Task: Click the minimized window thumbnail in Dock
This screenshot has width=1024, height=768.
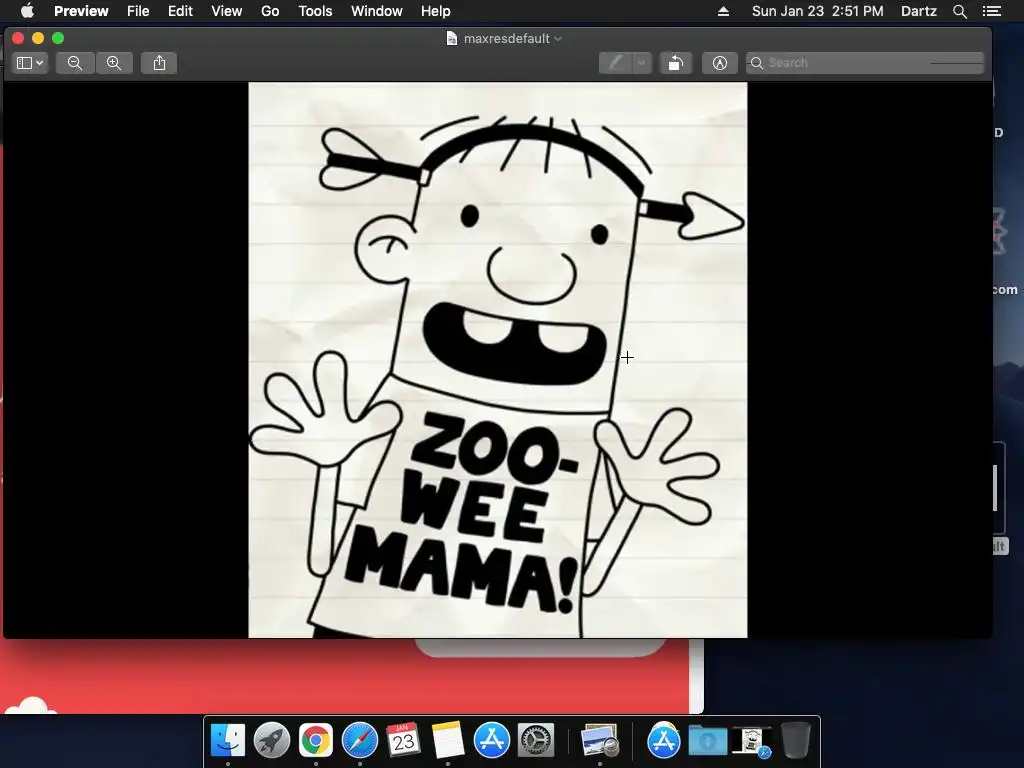Action: click(751, 742)
